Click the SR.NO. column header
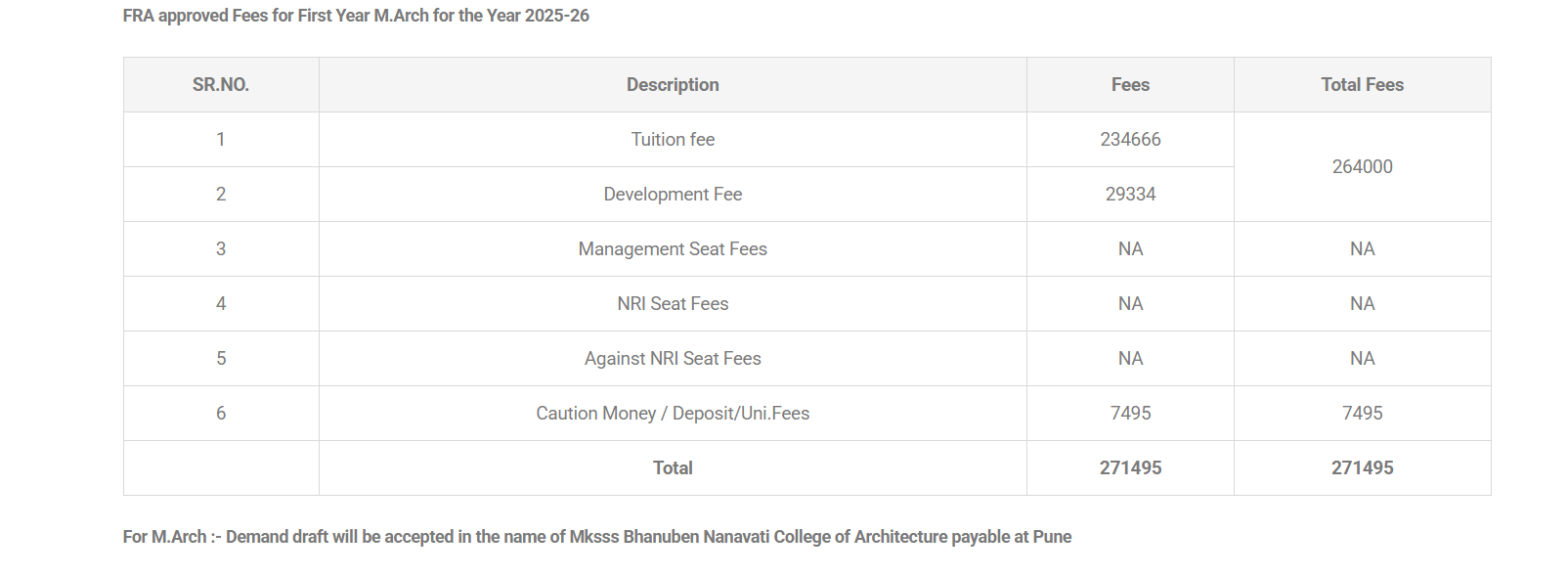Screen dimensions: 1568x576 [x=221, y=85]
